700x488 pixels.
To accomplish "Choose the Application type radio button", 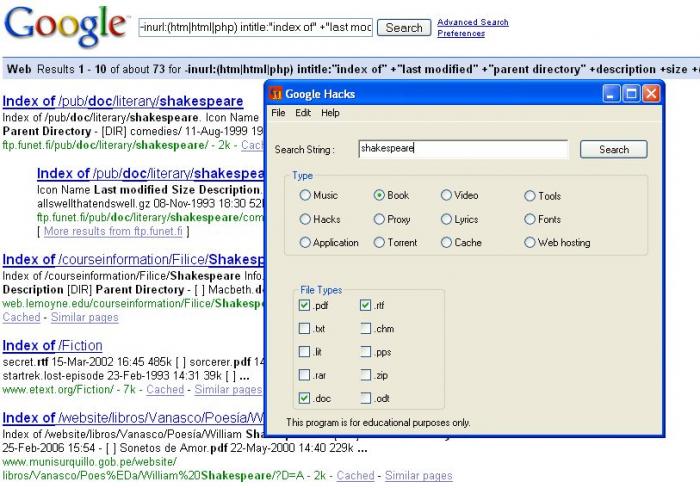I will [x=305, y=242].
